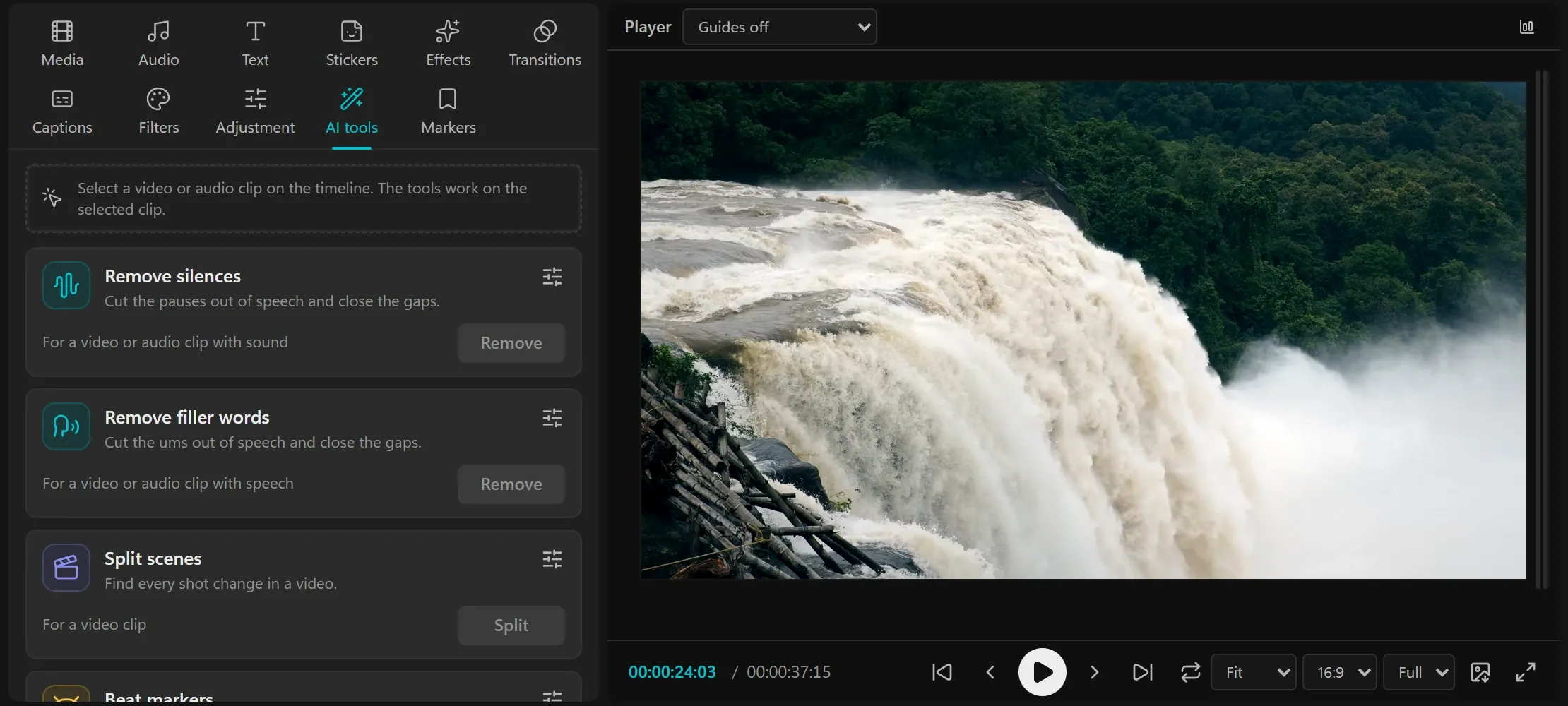Screen dimensions: 1568x706
Task: Click the Split button for Split scenes
Action: coord(511,626)
